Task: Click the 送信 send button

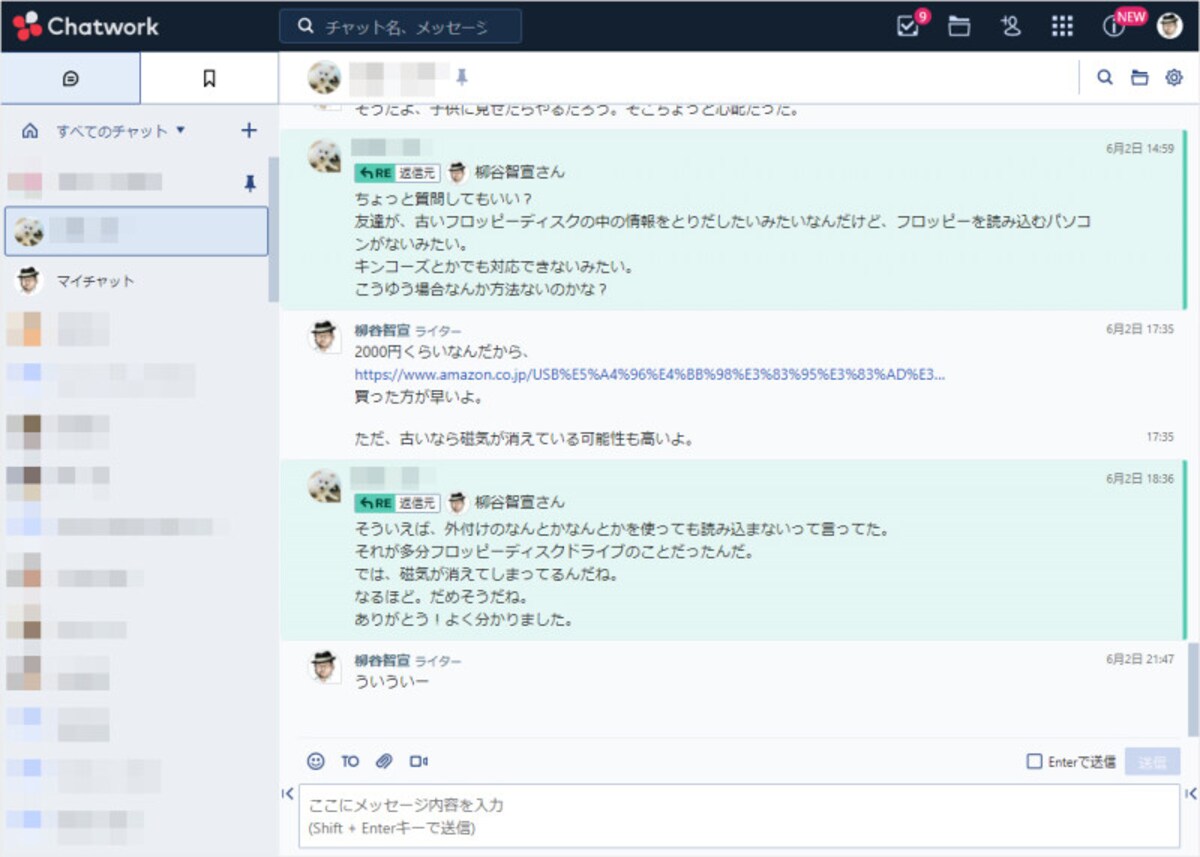Action: point(1152,762)
